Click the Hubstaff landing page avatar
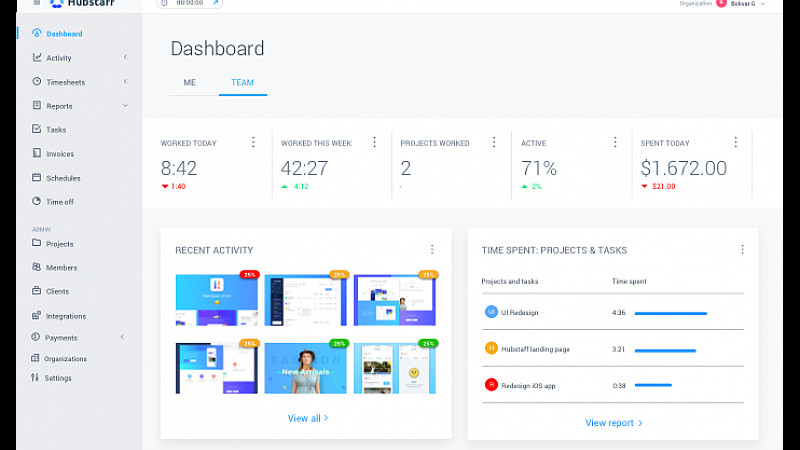The image size is (800, 450). tap(491, 348)
